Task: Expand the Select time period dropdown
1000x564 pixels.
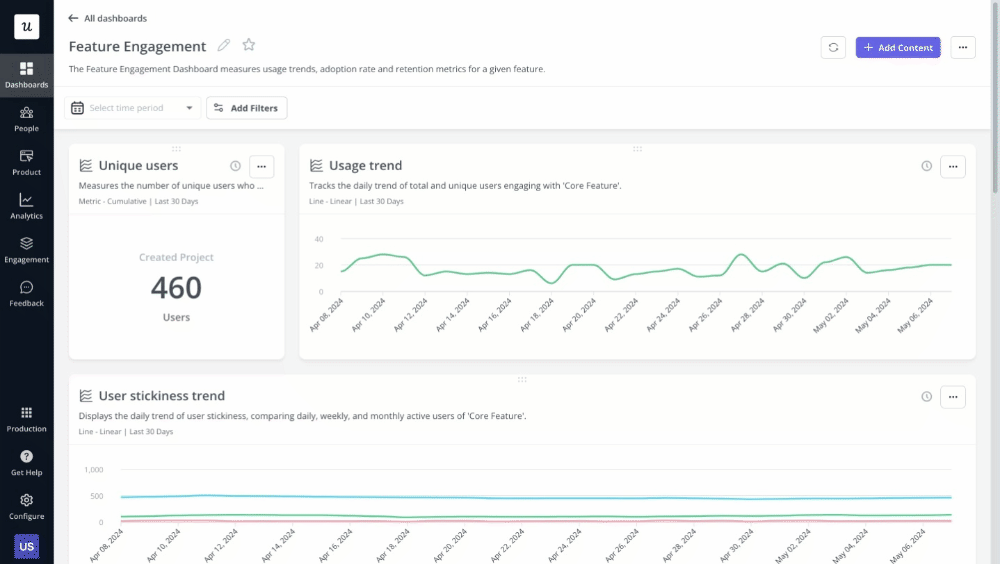Action: 133,108
